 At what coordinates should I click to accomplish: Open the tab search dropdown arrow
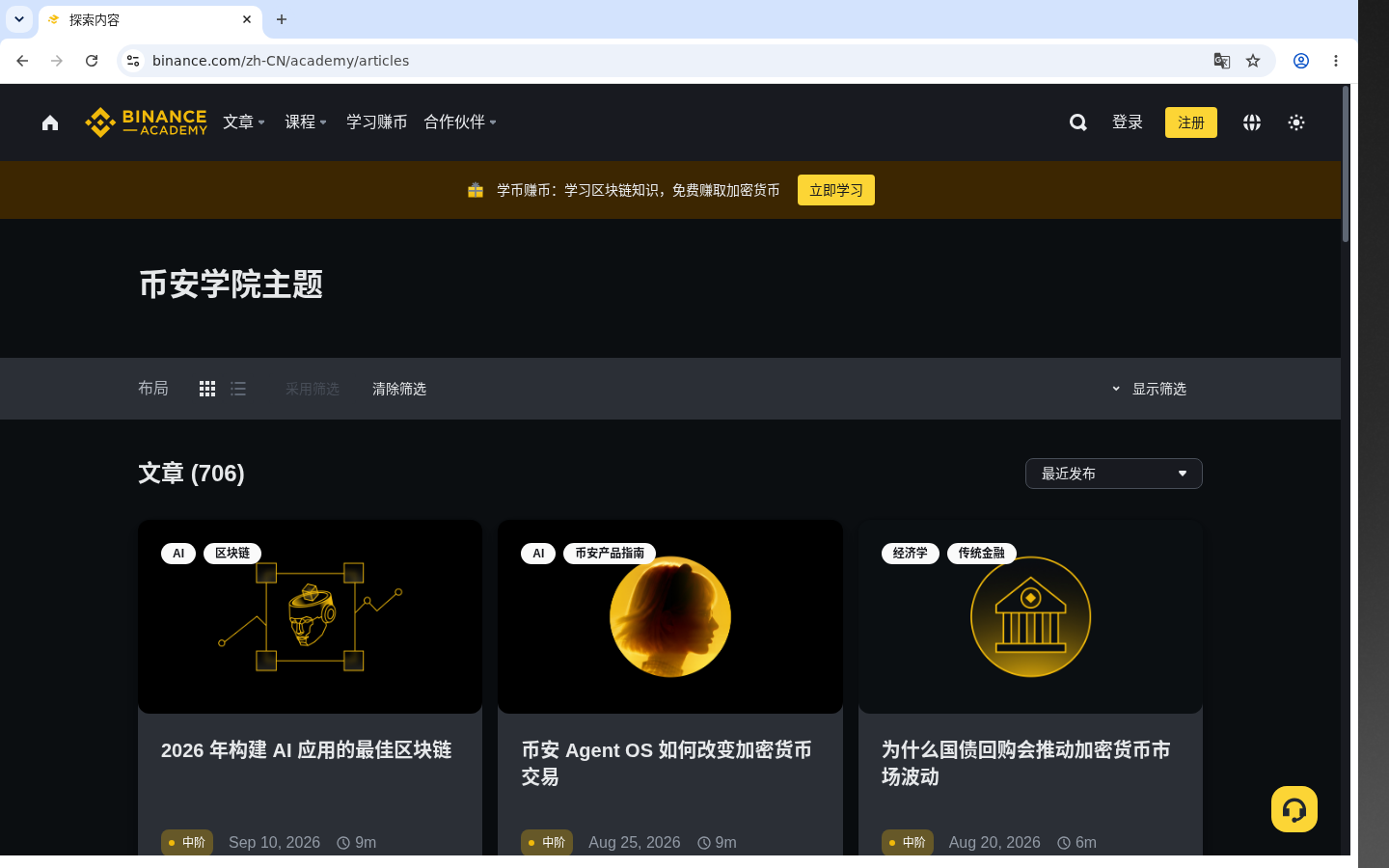pyautogui.click(x=19, y=19)
